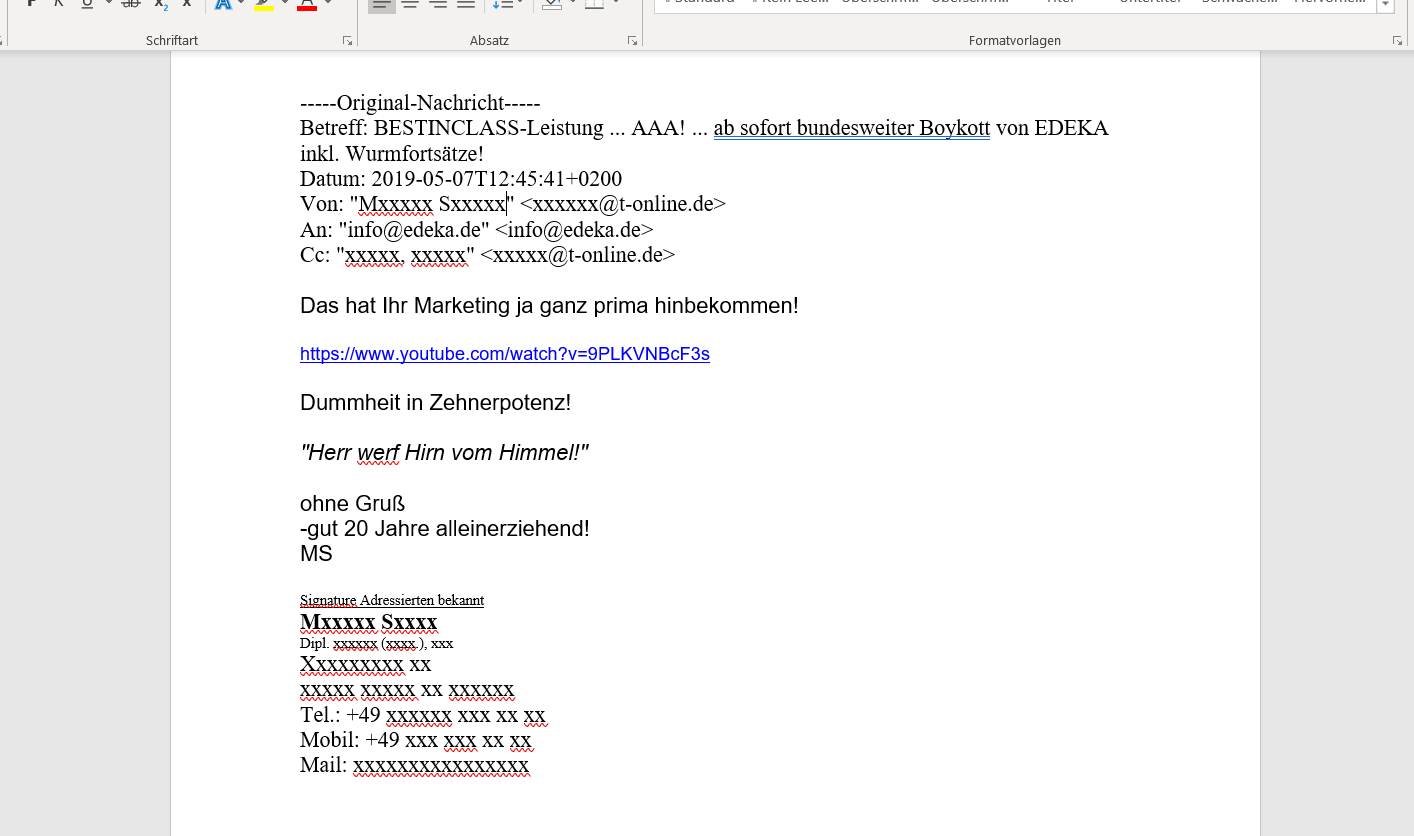Open the font color dropdown arrow

pos(328,3)
